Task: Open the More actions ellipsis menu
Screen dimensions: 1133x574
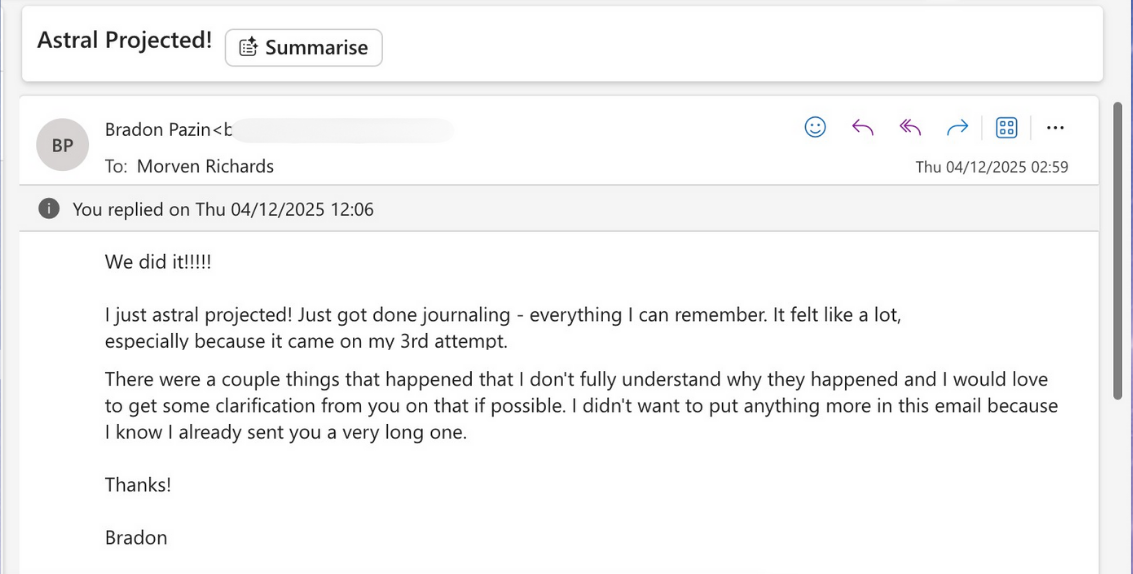Action: [1055, 127]
